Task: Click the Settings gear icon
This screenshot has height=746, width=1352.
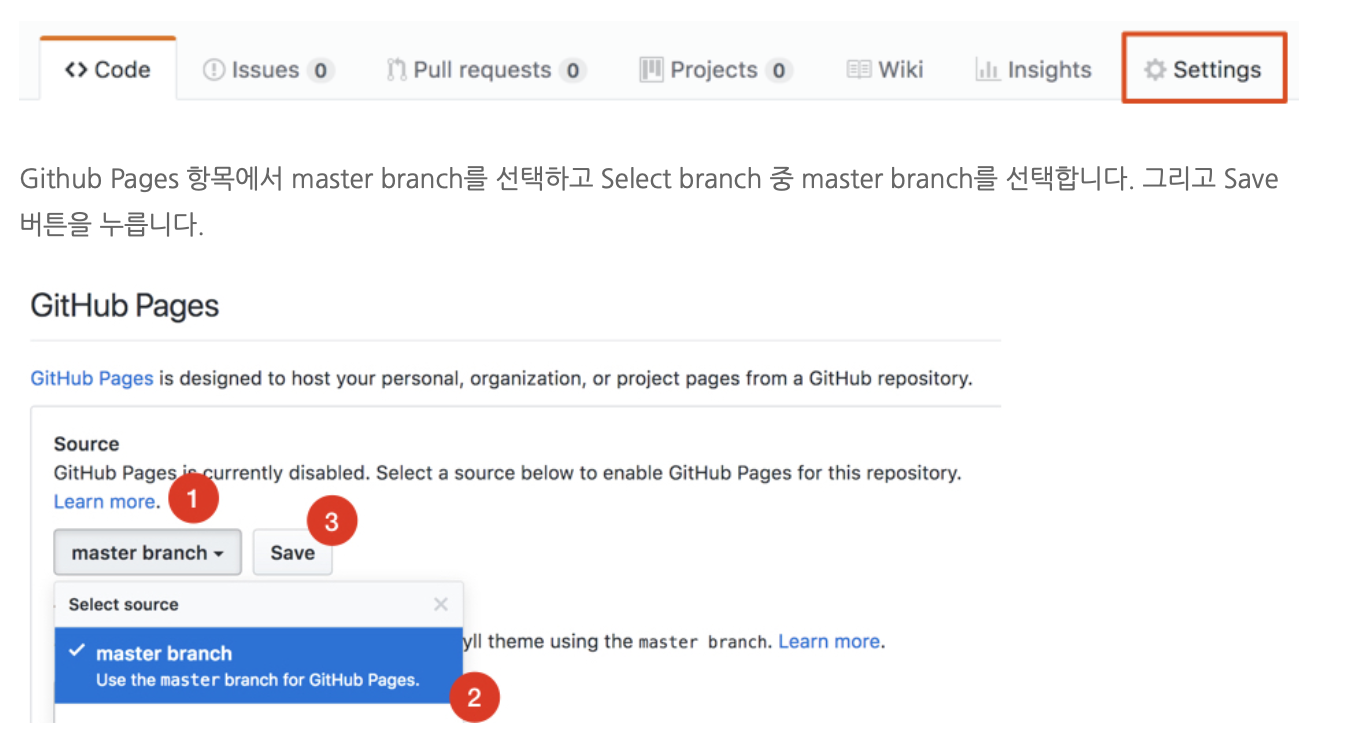Action: point(1155,70)
